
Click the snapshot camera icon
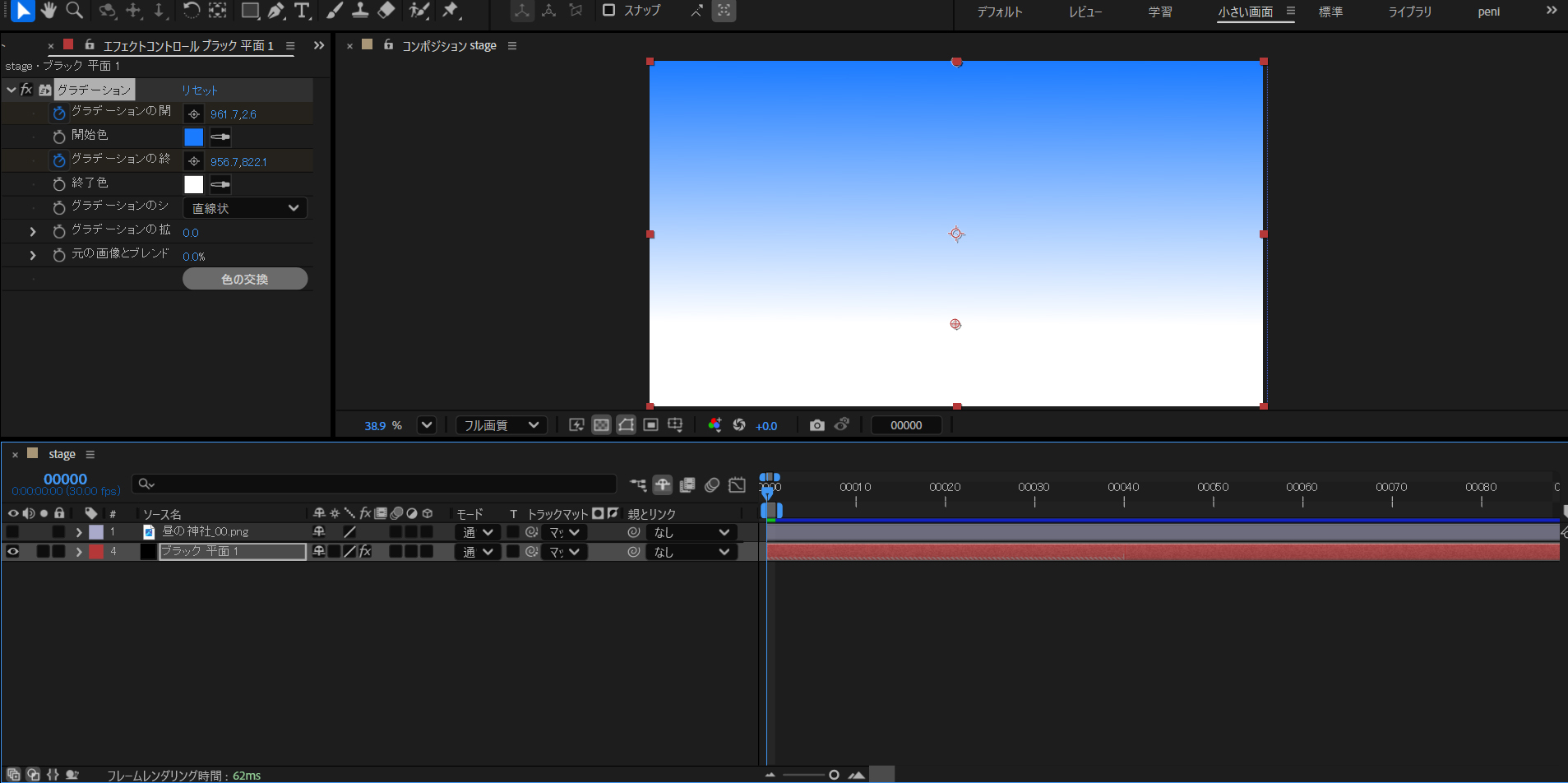click(816, 425)
